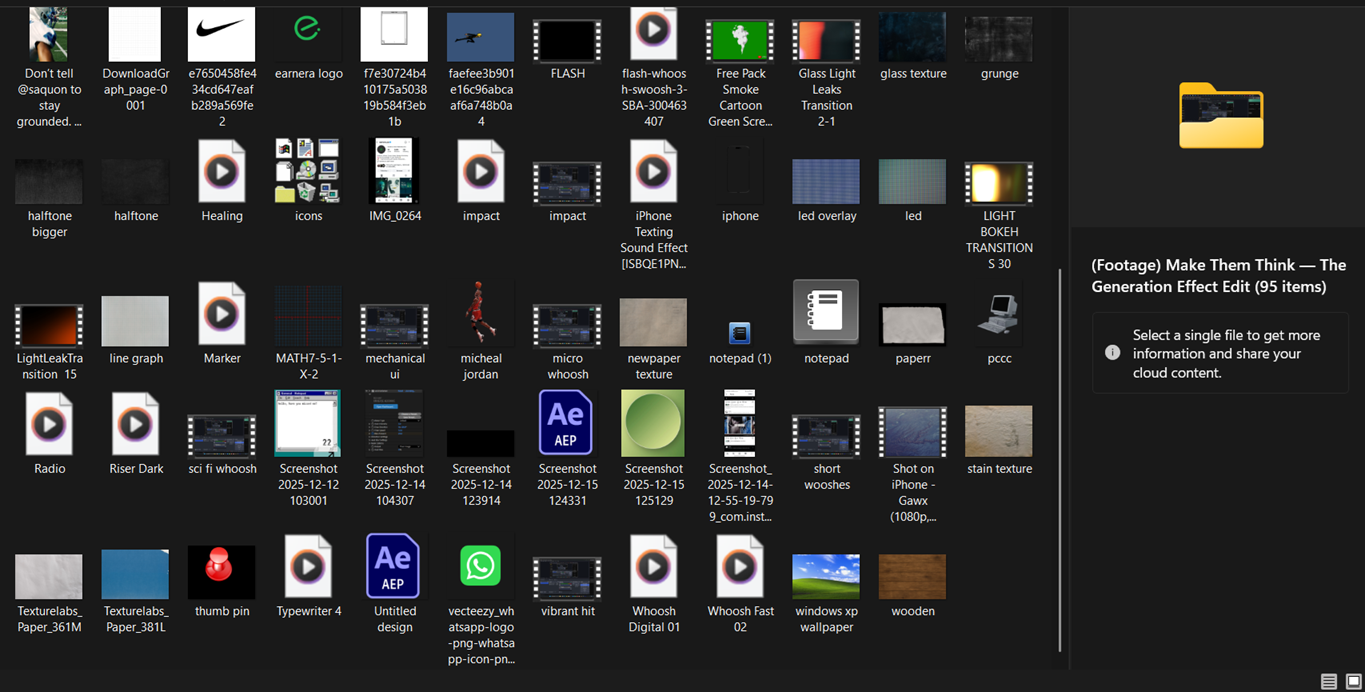
Task: Switch to details list view
Action: tap(1328, 681)
